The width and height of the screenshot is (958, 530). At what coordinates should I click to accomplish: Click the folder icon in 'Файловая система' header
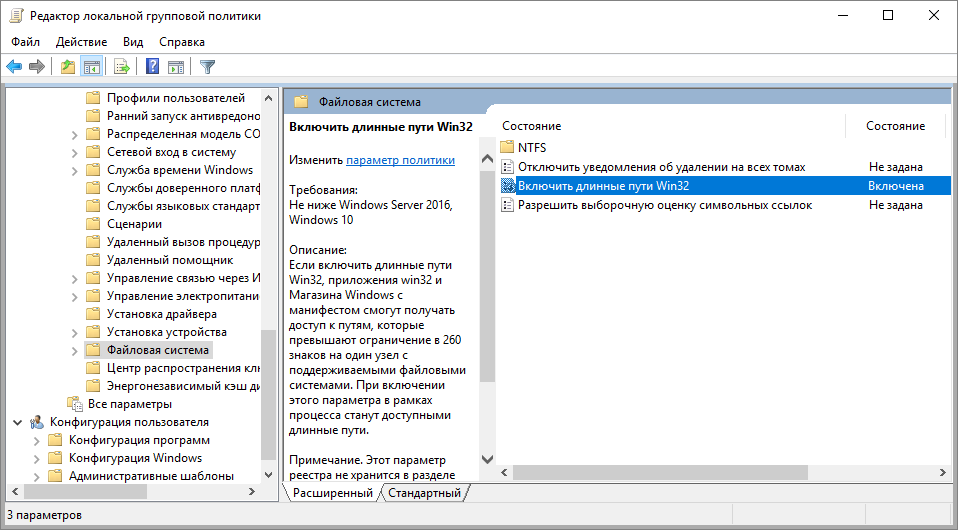(301, 101)
